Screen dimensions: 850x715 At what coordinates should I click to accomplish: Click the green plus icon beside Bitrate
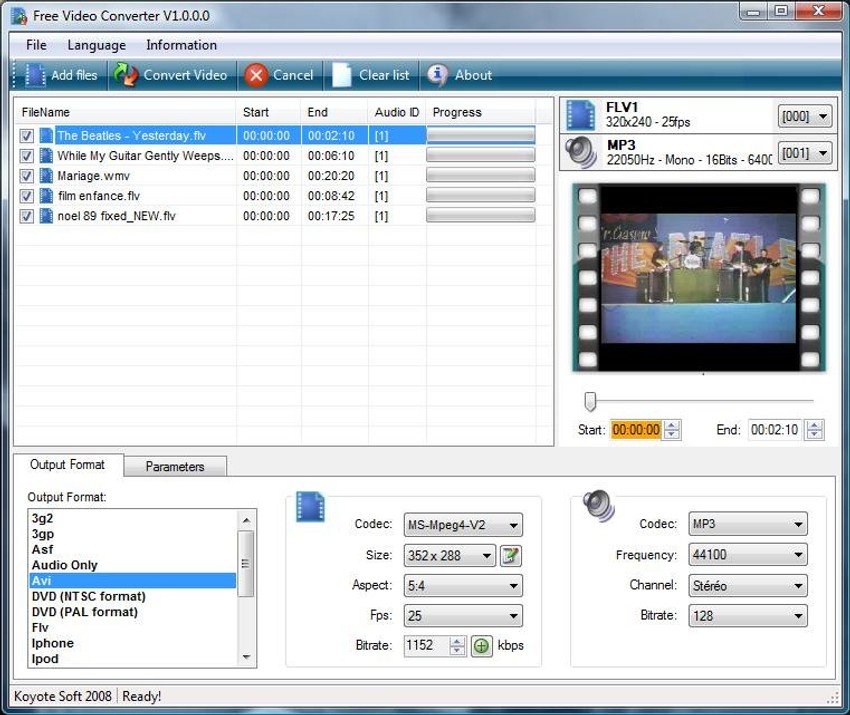(x=482, y=646)
